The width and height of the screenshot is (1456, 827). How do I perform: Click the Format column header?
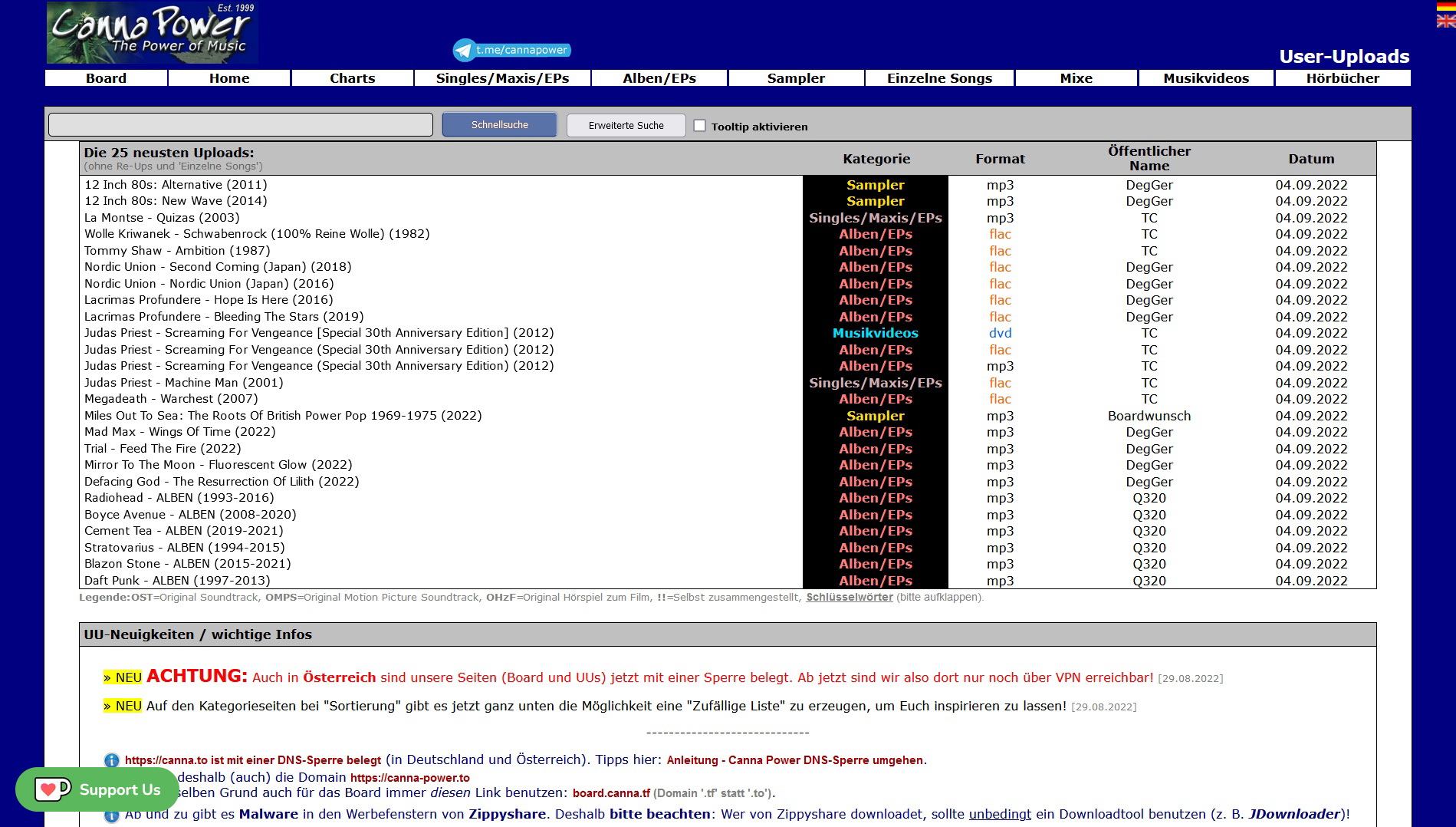coord(1000,159)
